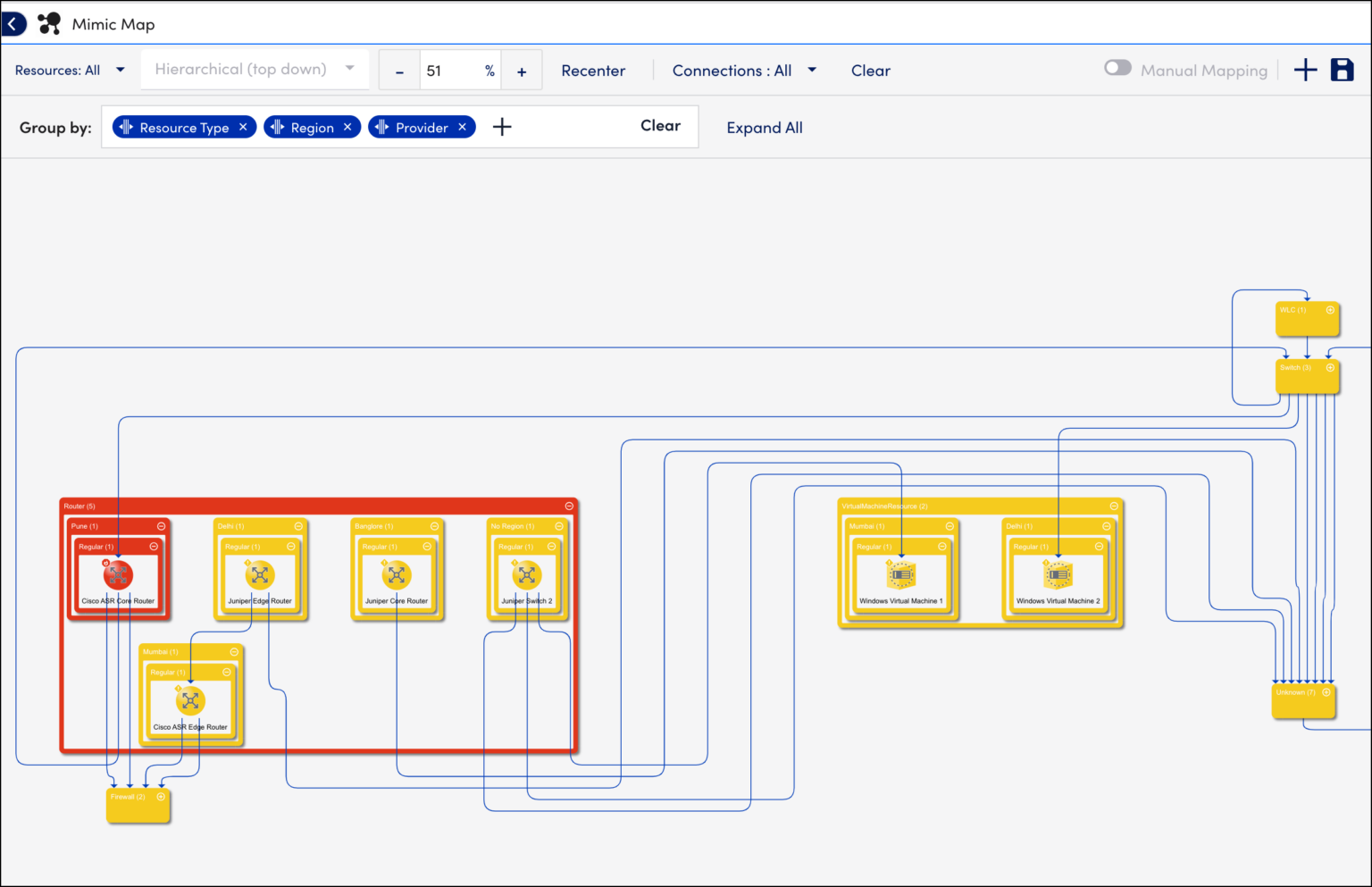Enable the Manual Mapping toggle
This screenshot has height=887, width=1372.
[1117, 67]
